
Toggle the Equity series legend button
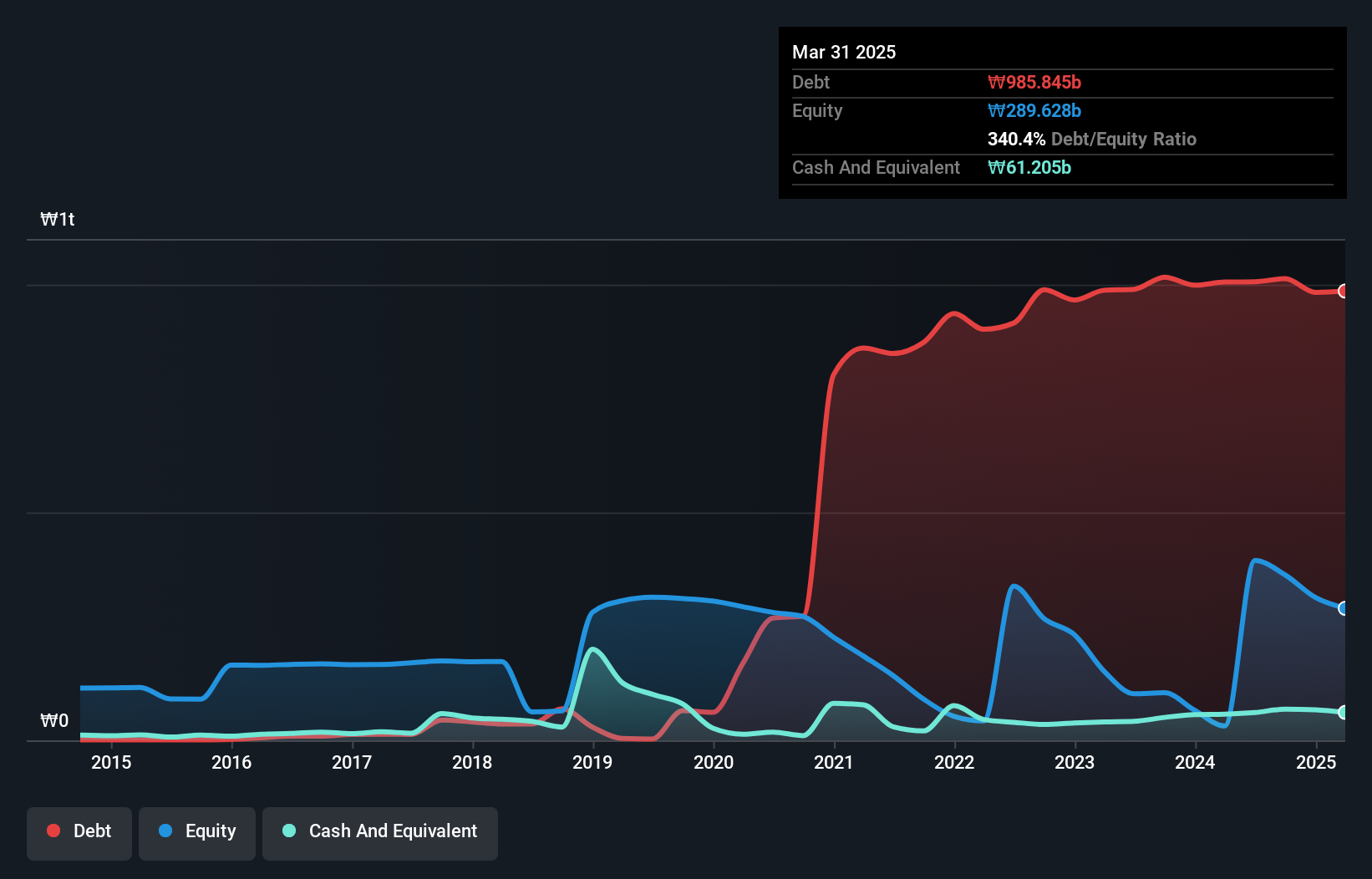(x=197, y=833)
